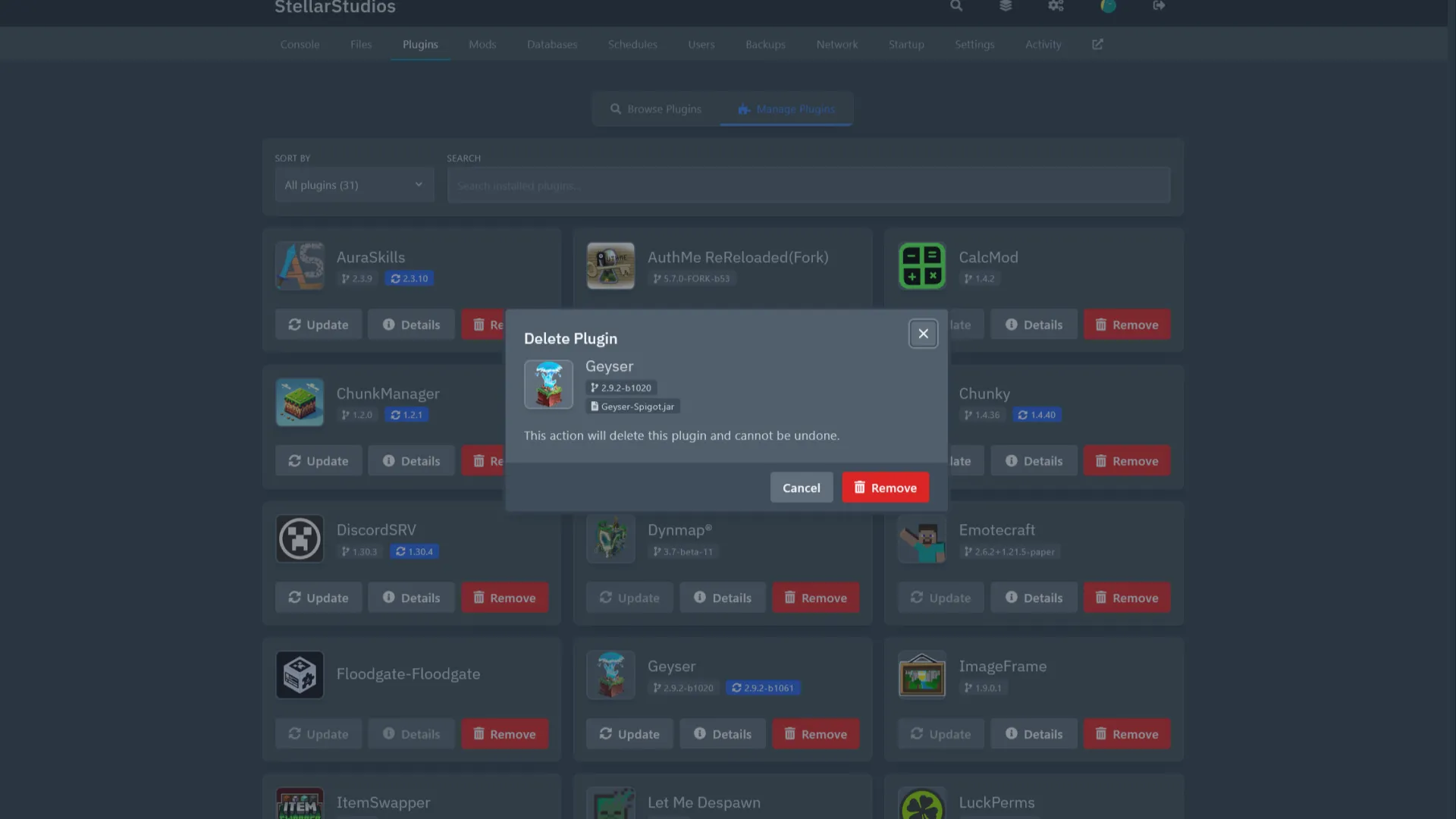
Task: Click AuraSkills update version 2.3.10 badge
Action: pos(409,279)
